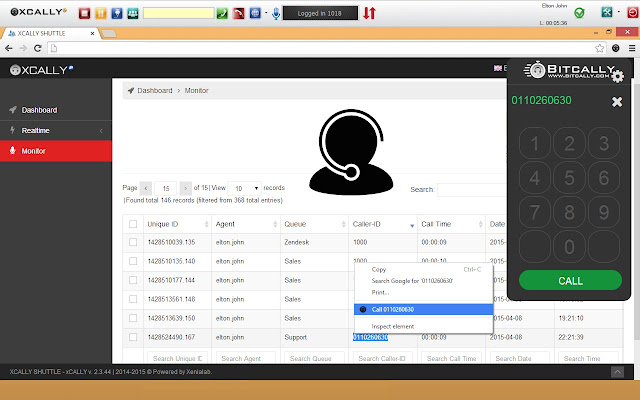
Task: Click the blue transfer call icon
Action: (x=117, y=13)
